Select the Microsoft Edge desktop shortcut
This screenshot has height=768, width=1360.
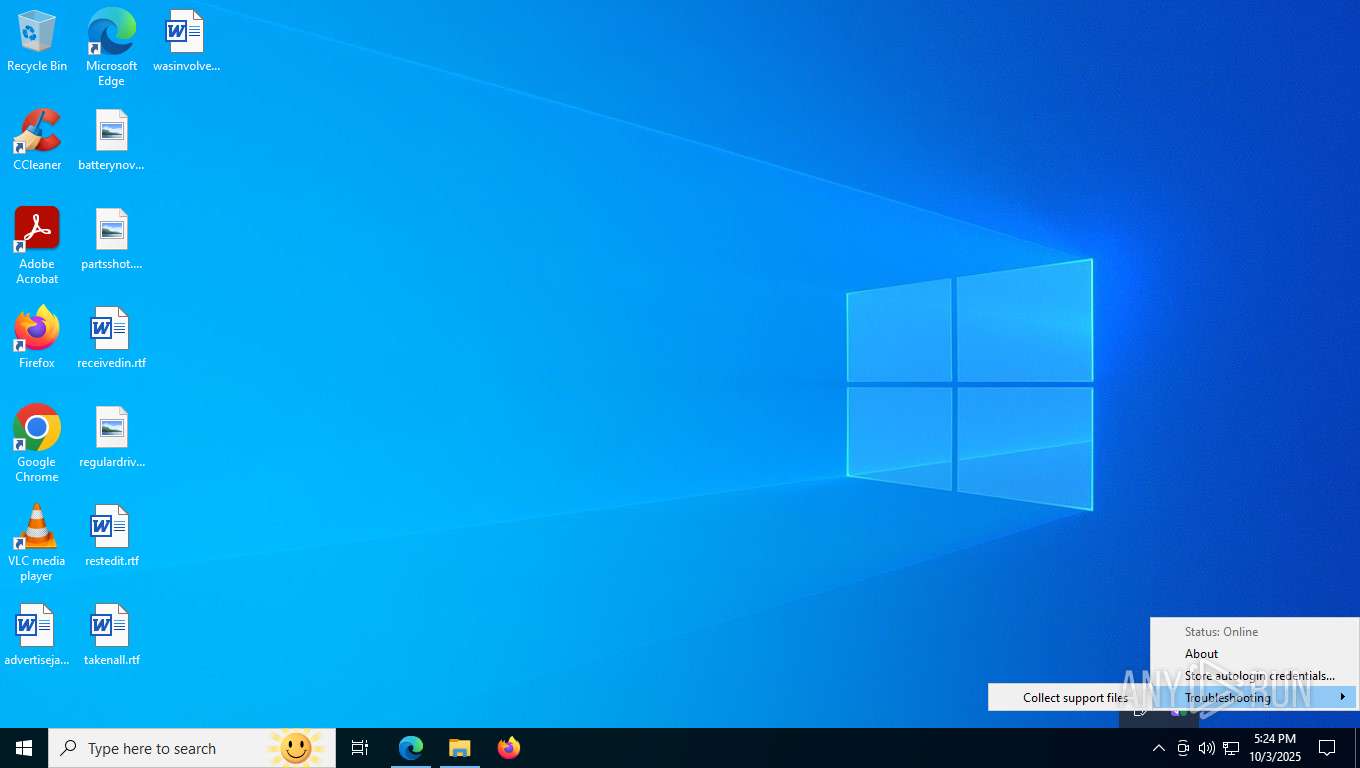(x=111, y=47)
